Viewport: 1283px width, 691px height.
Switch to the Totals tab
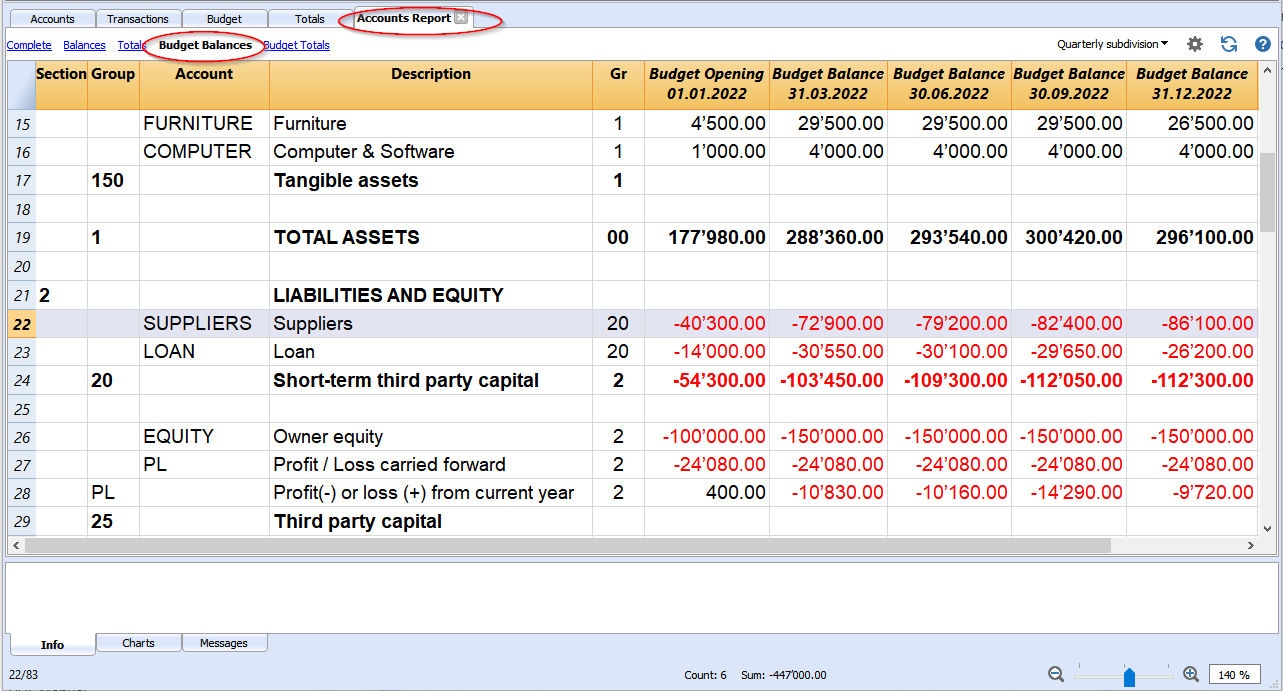point(310,19)
